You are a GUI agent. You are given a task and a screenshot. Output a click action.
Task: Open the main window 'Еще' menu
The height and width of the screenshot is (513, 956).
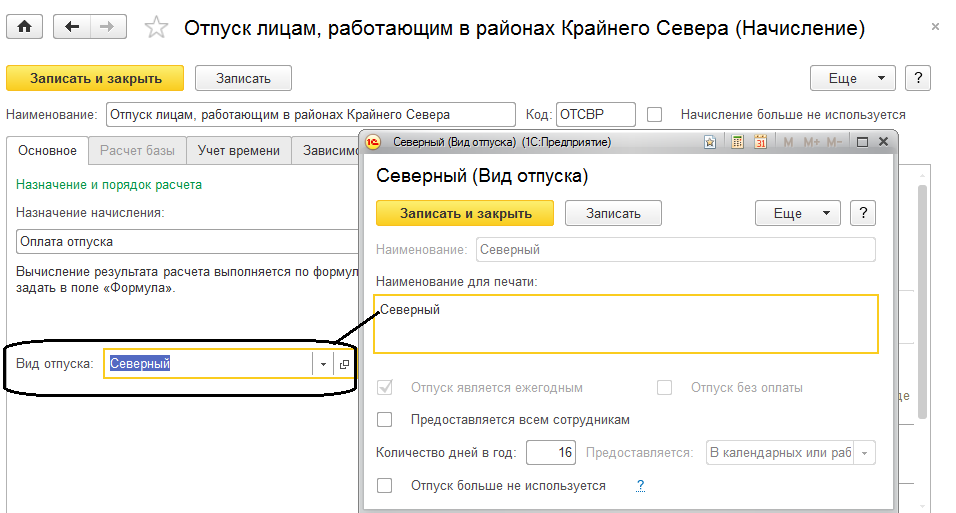tap(852, 78)
